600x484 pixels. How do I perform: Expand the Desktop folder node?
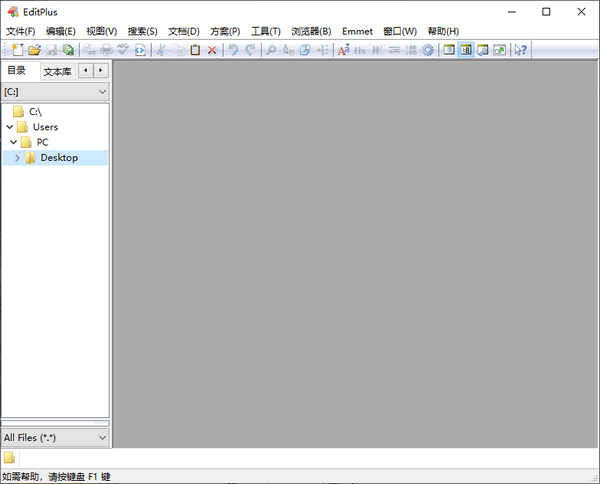pyautogui.click(x=18, y=158)
